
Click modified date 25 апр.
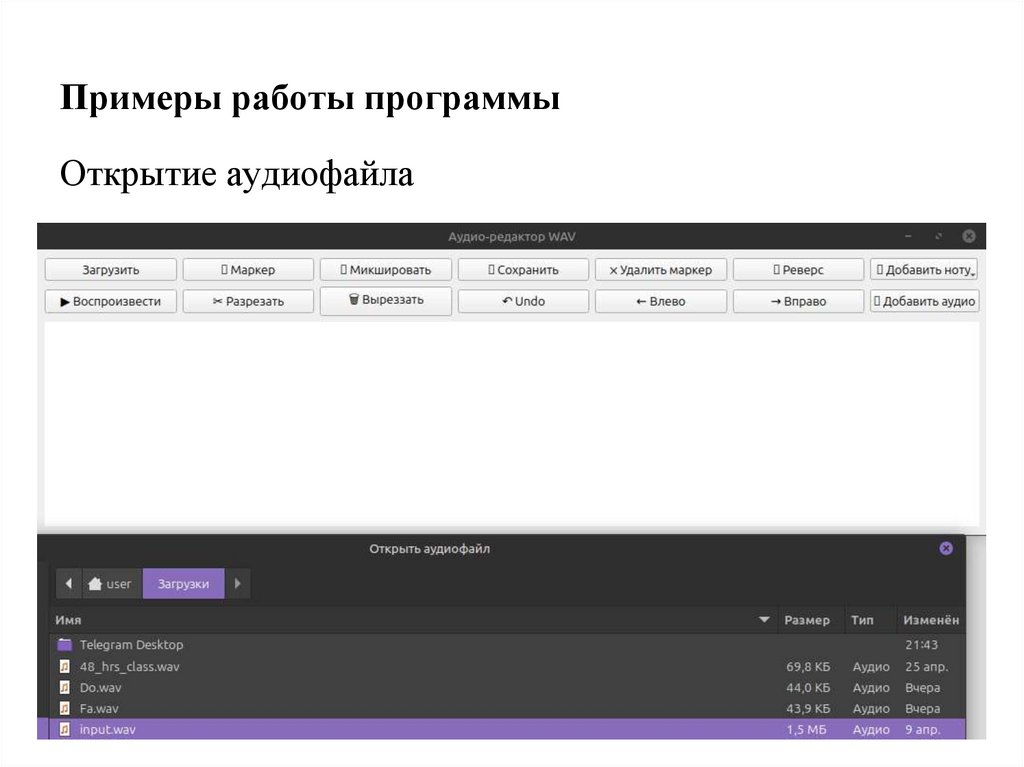tap(926, 666)
